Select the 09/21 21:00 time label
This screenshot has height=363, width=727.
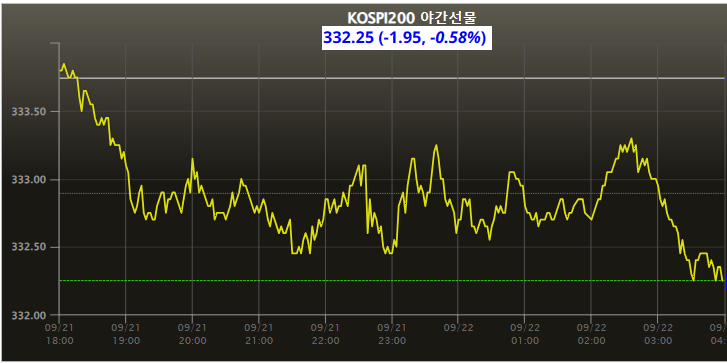[259, 334]
